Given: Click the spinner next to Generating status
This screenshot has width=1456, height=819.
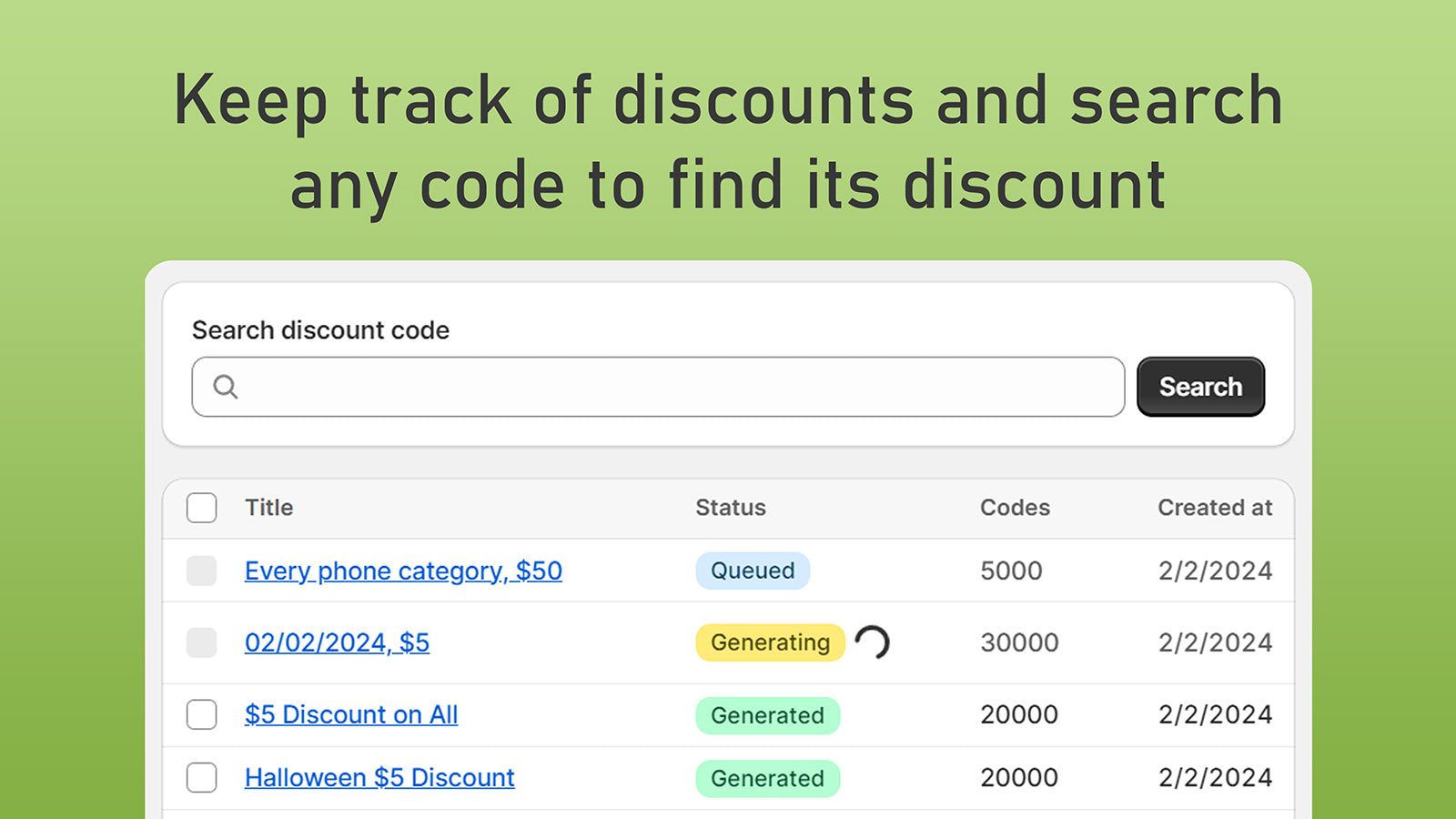Looking at the screenshot, I should pos(872,642).
